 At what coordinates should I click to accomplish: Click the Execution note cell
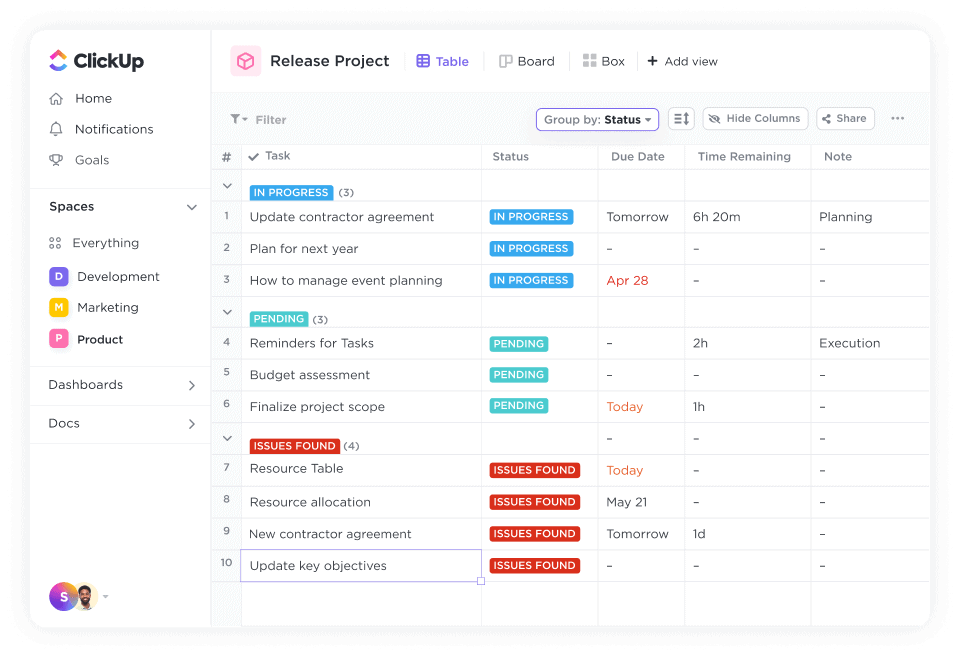[850, 343]
